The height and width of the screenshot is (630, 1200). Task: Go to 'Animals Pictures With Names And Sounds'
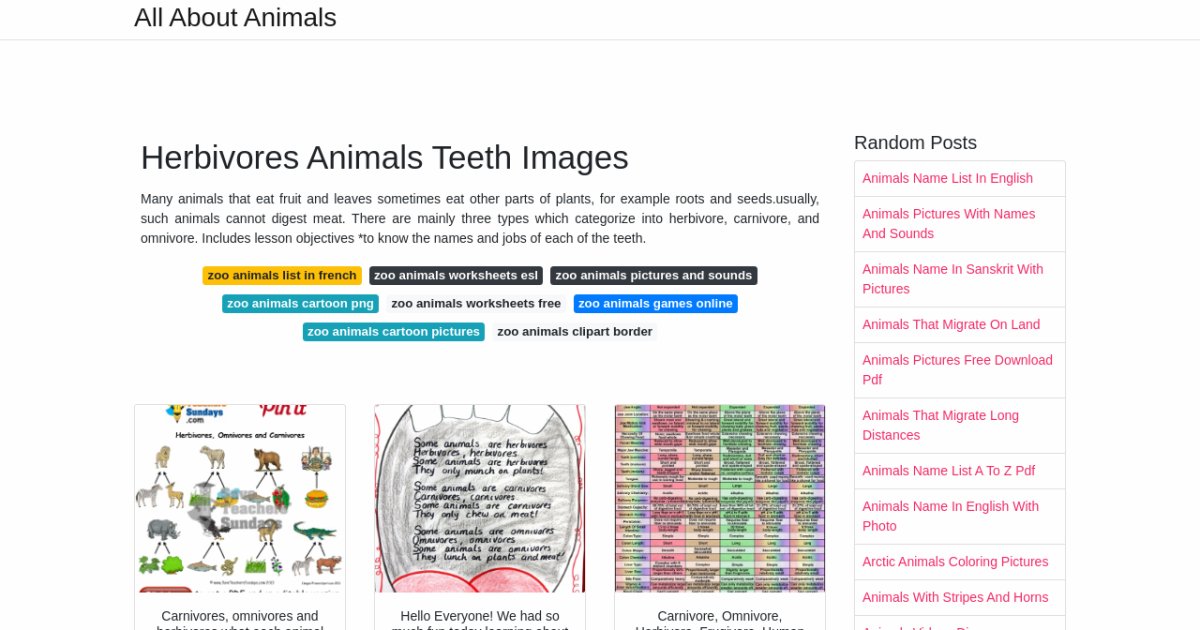(948, 224)
